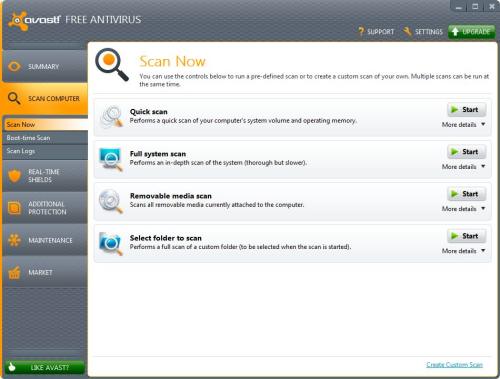Click the Upgrade arrow icon
The image size is (500, 379).
coord(455,32)
